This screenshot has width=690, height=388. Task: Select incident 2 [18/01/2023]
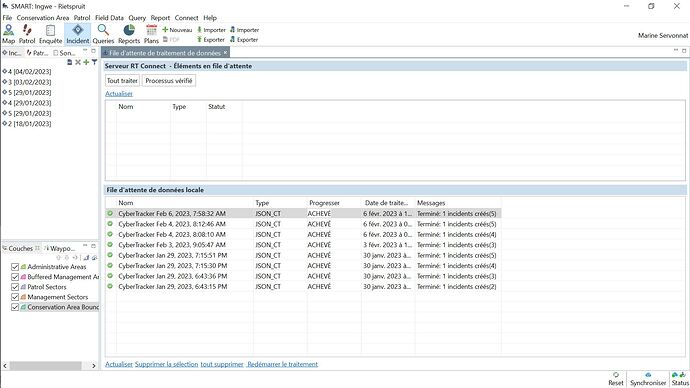[27, 124]
